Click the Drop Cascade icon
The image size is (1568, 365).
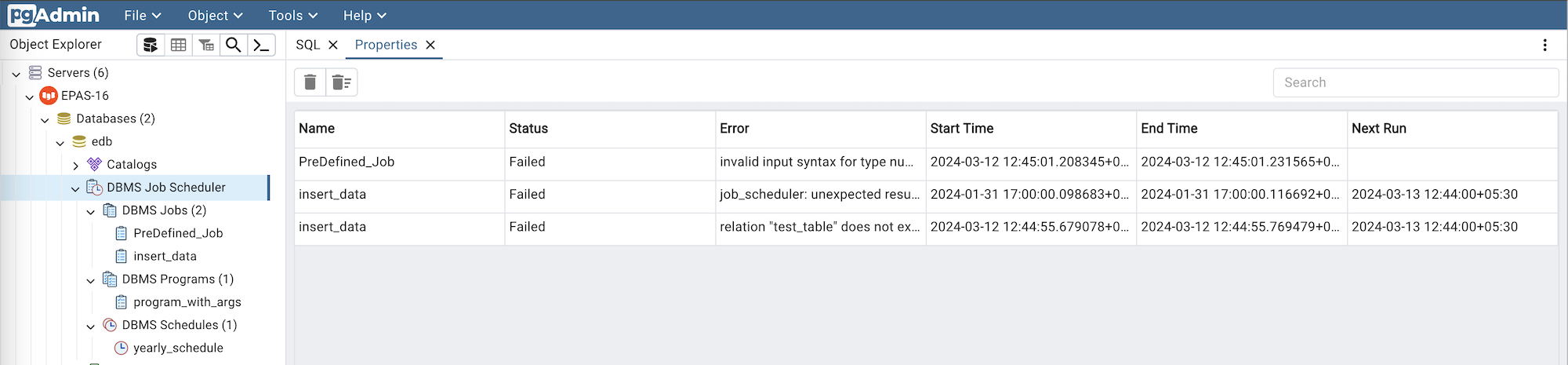click(341, 82)
